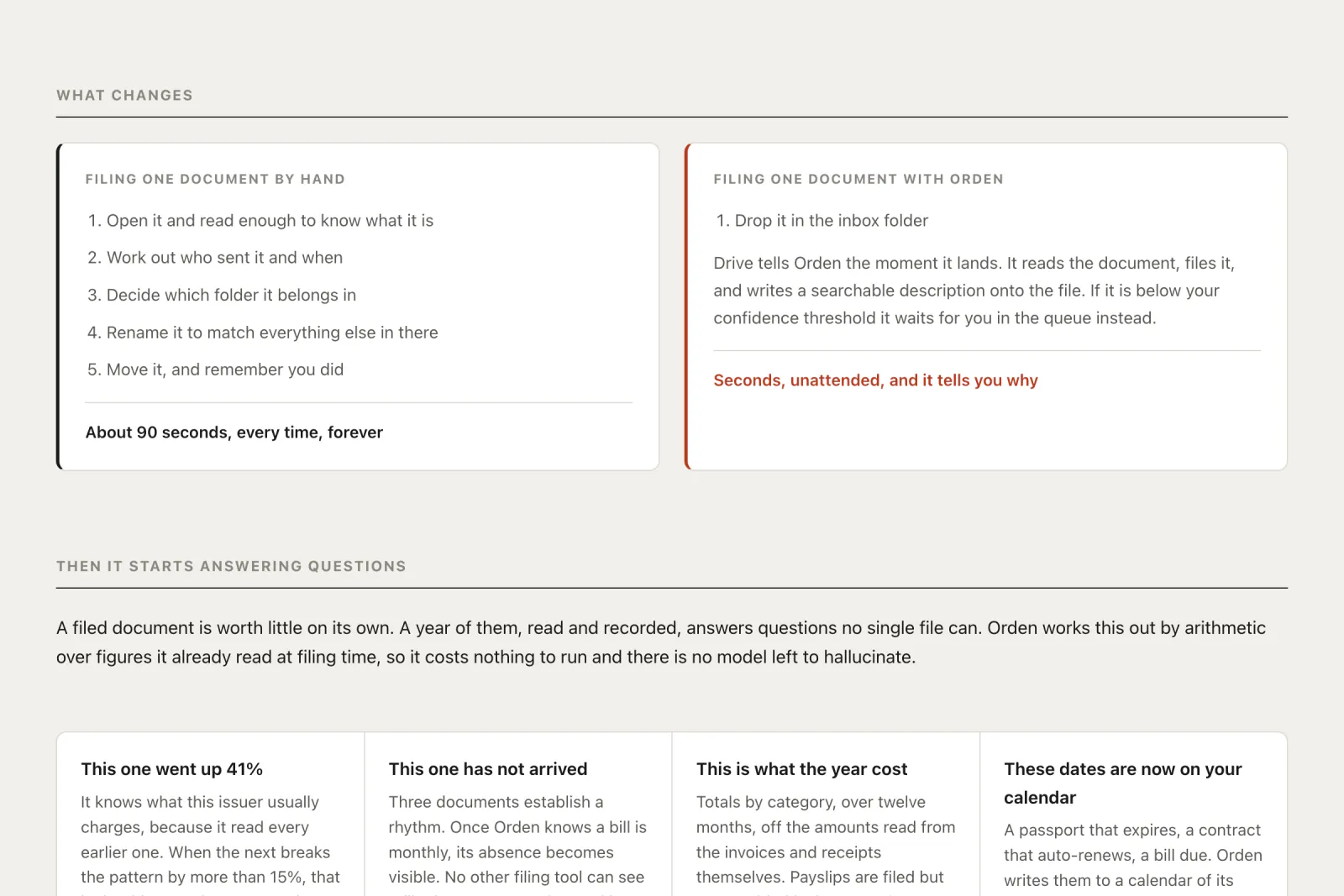Open the 'This one went up 41%' card heading

(x=172, y=769)
